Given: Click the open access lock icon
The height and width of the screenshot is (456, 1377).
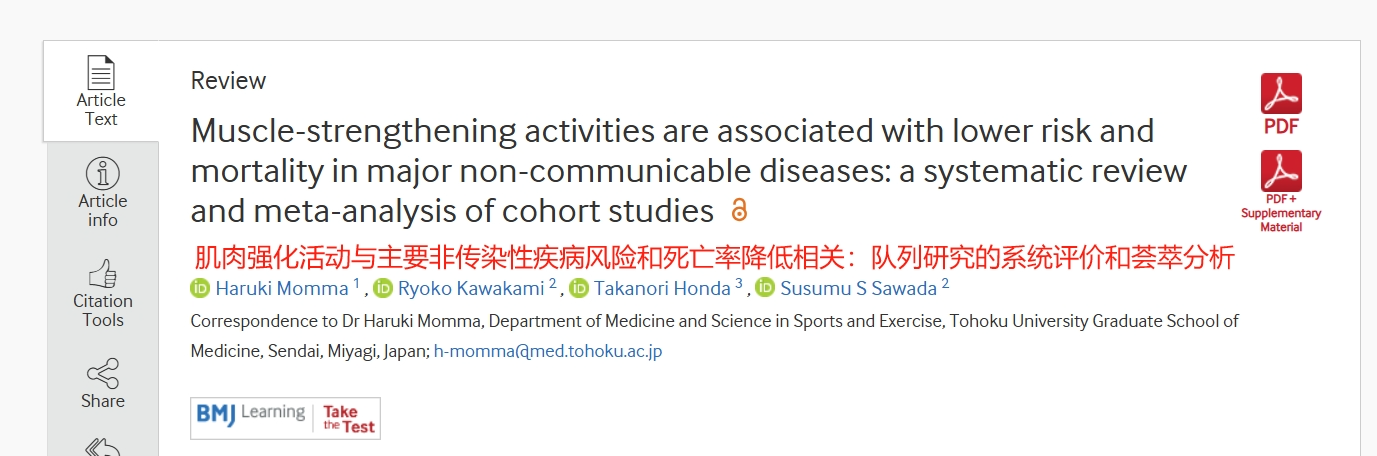Looking at the screenshot, I should 739,211.
